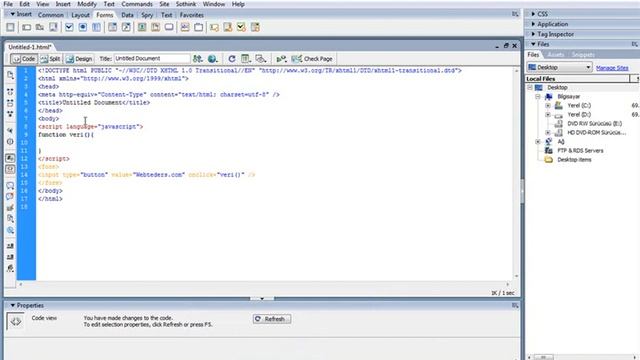Click Collapse Selection in coding toolbar
Viewport: 640px width, 360px height.
pyautogui.click(x=10, y=103)
